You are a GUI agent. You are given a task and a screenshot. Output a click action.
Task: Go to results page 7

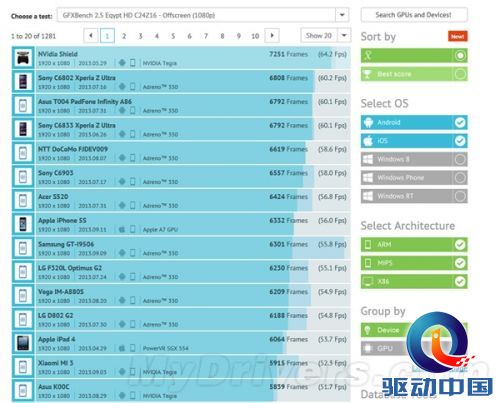pyautogui.click(x=206, y=36)
